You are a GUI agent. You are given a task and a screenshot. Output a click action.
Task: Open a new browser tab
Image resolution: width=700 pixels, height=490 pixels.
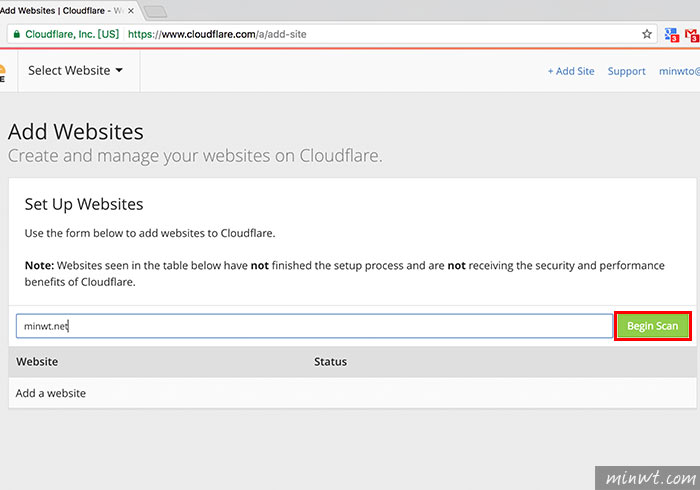pyautogui.click(x=156, y=12)
